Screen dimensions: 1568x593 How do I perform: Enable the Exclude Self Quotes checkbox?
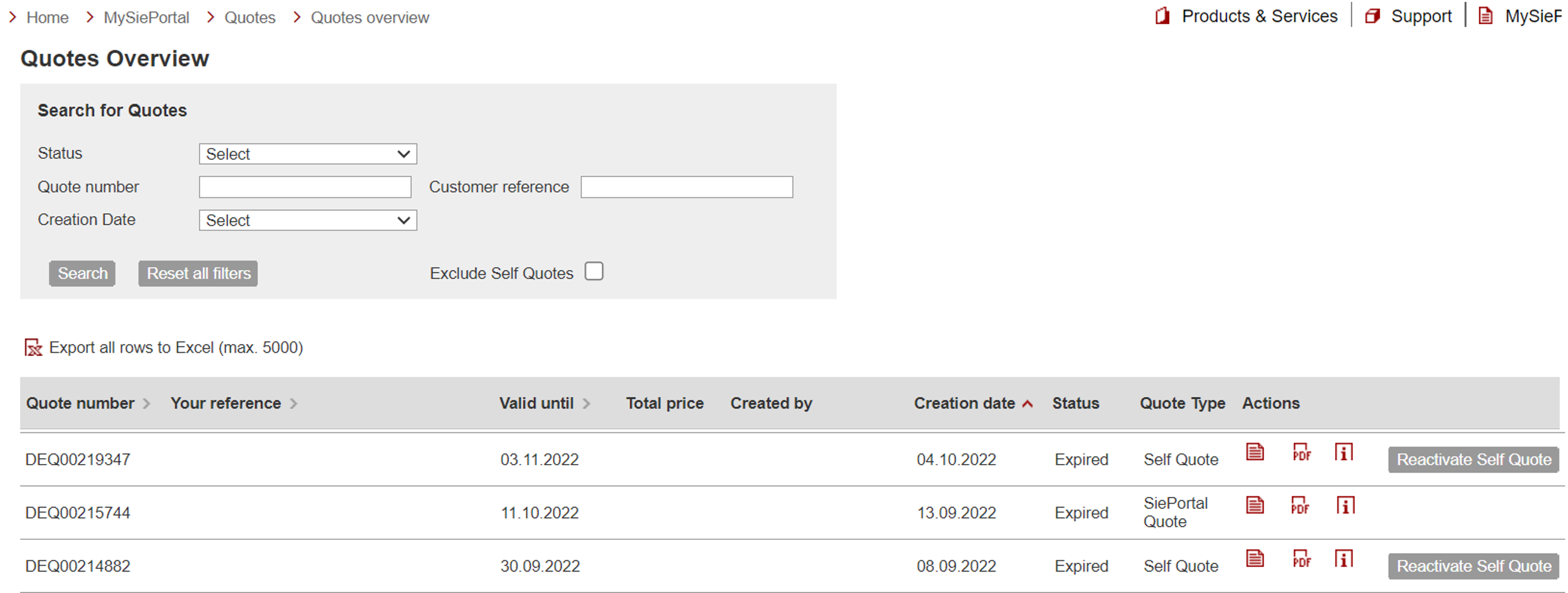click(594, 272)
